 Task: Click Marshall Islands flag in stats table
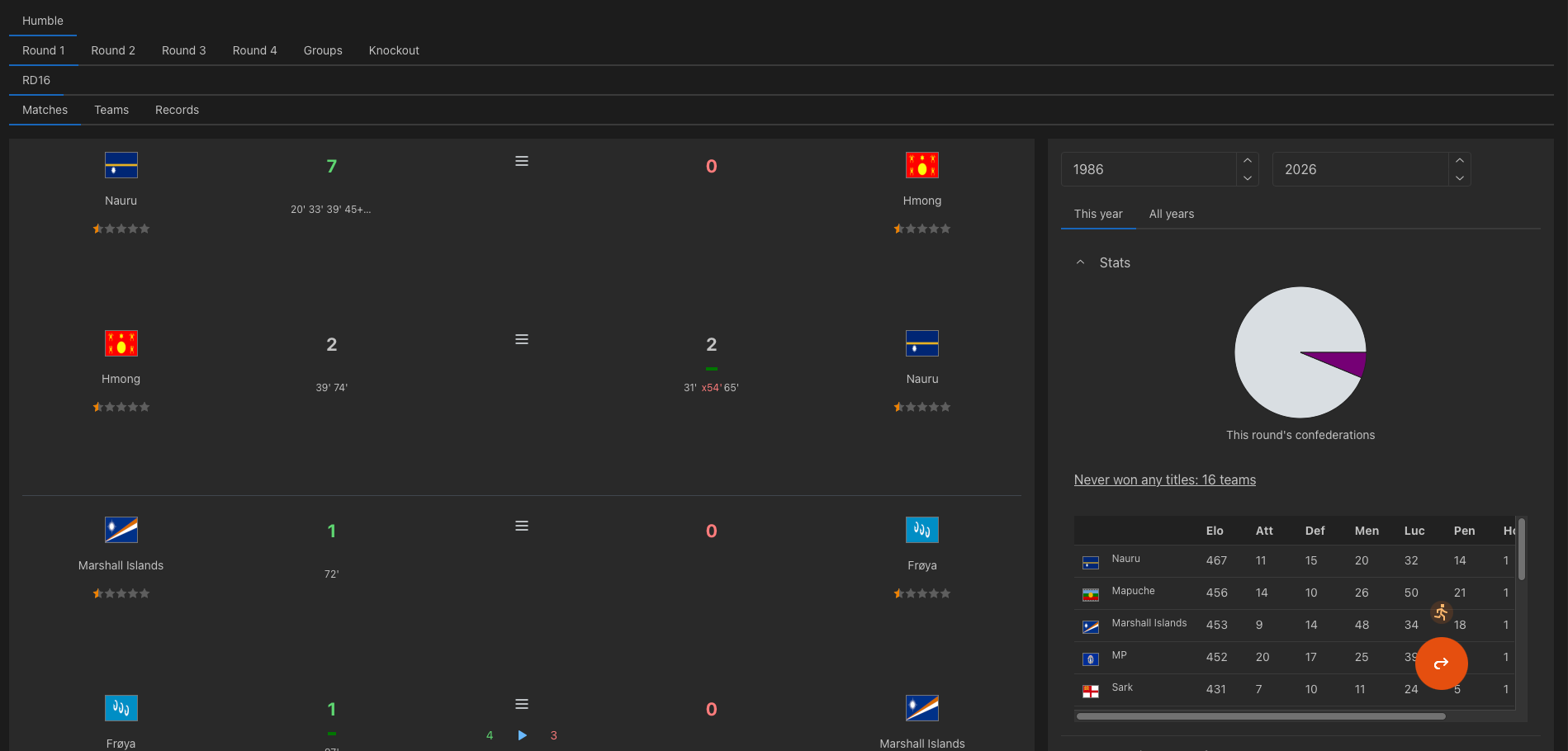point(1091,627)
